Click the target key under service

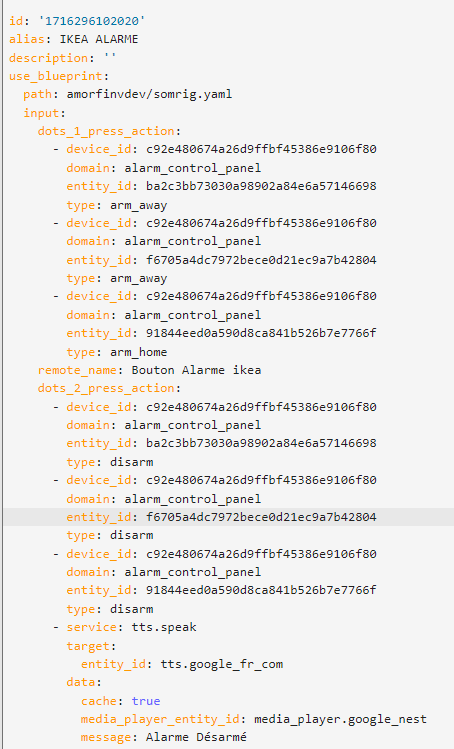pos(88,646)
